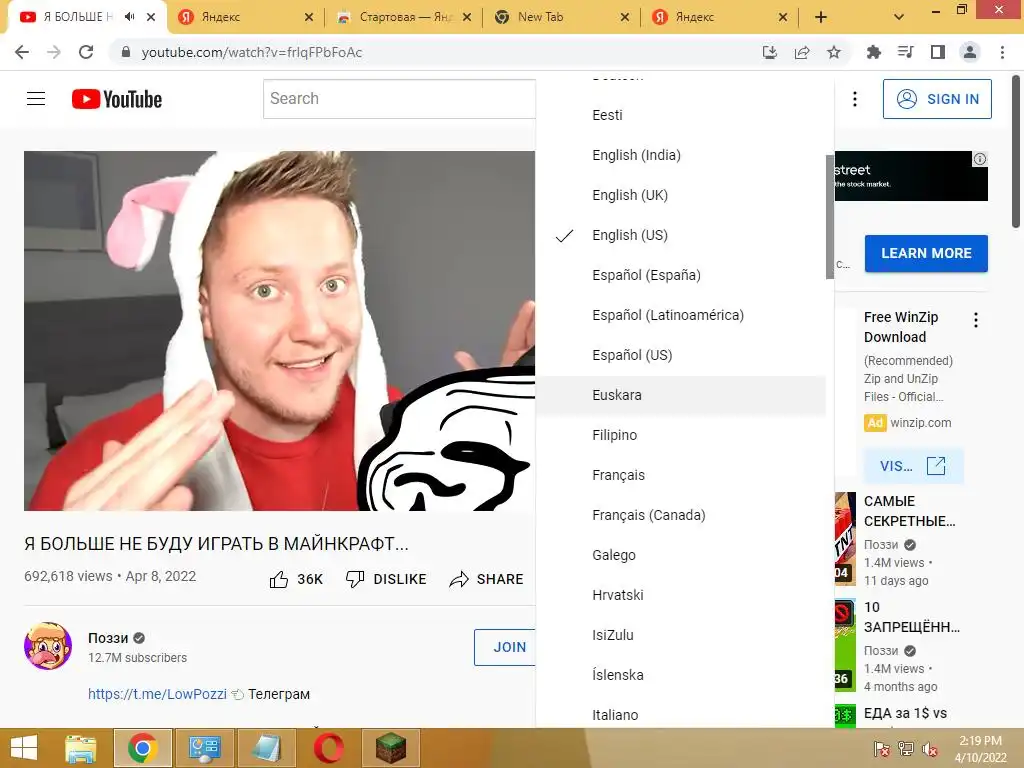1024x768 pixels.
Task: Select Hrvatski language
Action: pos(680,595)
